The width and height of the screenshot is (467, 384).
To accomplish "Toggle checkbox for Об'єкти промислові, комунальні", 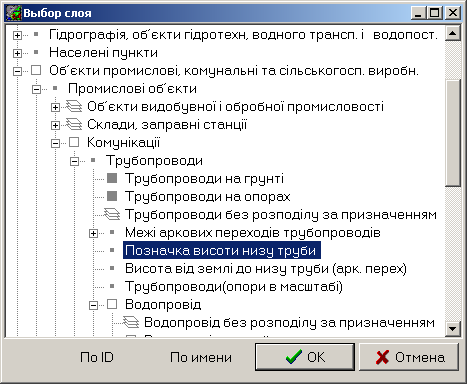I will click(36, 70).
